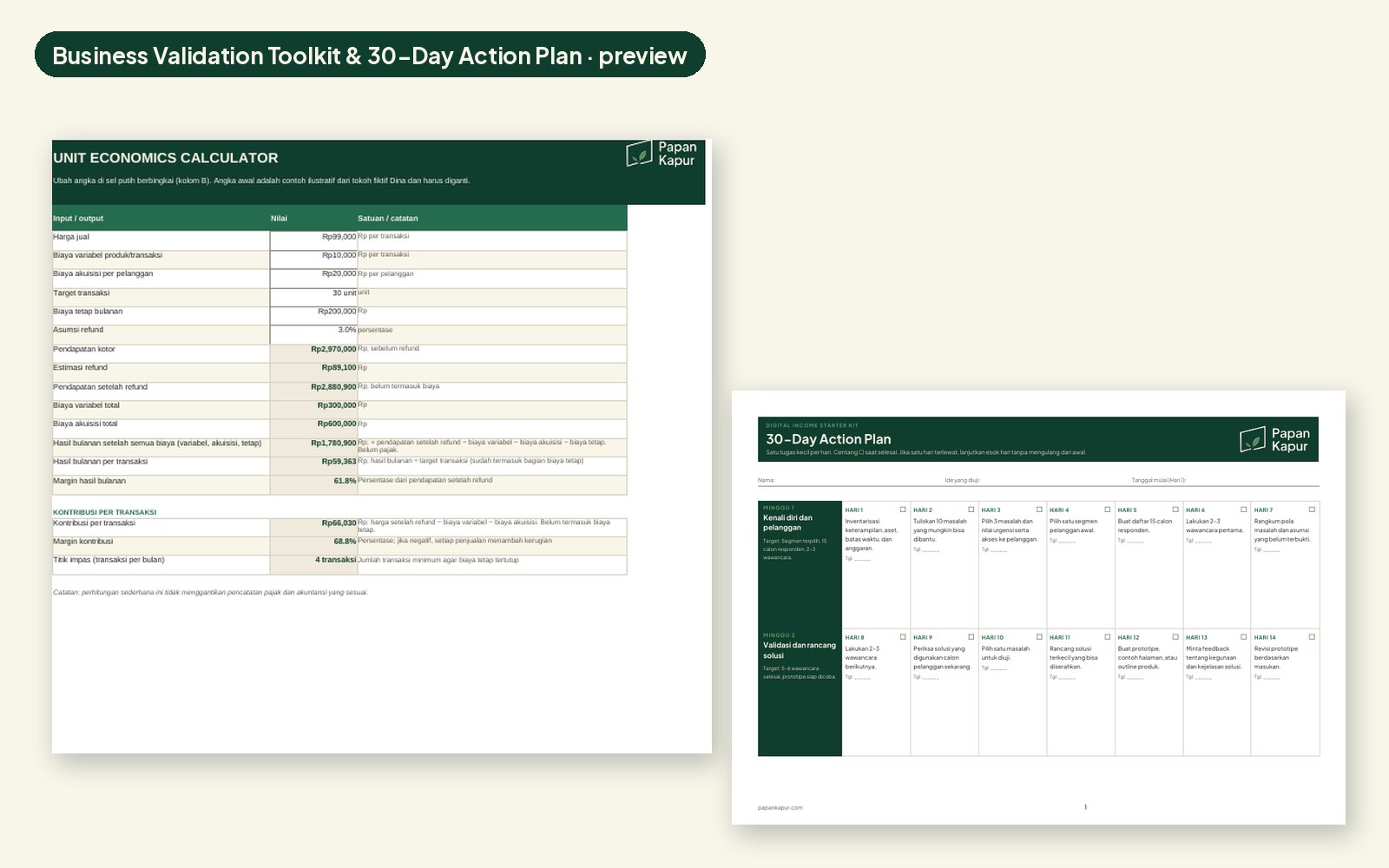
Task: Click Papan Kapur logo on Unit Economics sheet
Action: [662, 154]
